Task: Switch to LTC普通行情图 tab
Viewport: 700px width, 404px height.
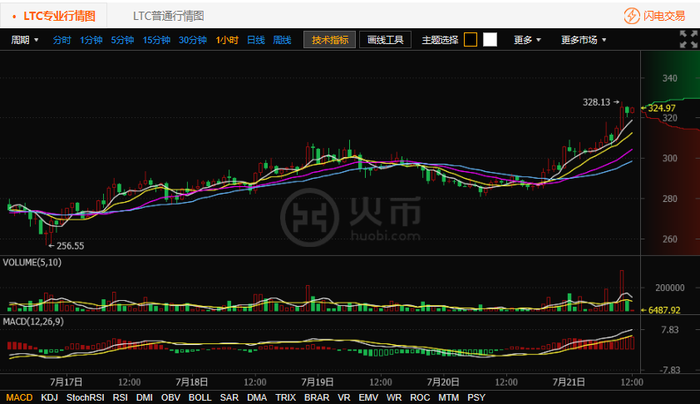Action: pos(168,16)
